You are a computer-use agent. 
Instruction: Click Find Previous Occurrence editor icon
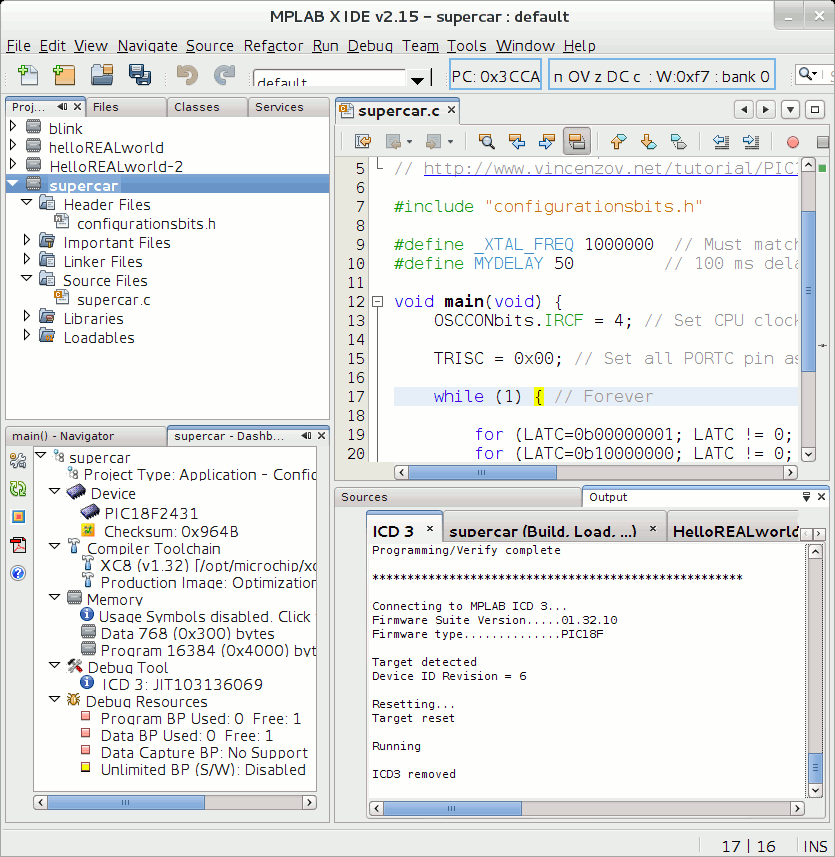[516, 142]
